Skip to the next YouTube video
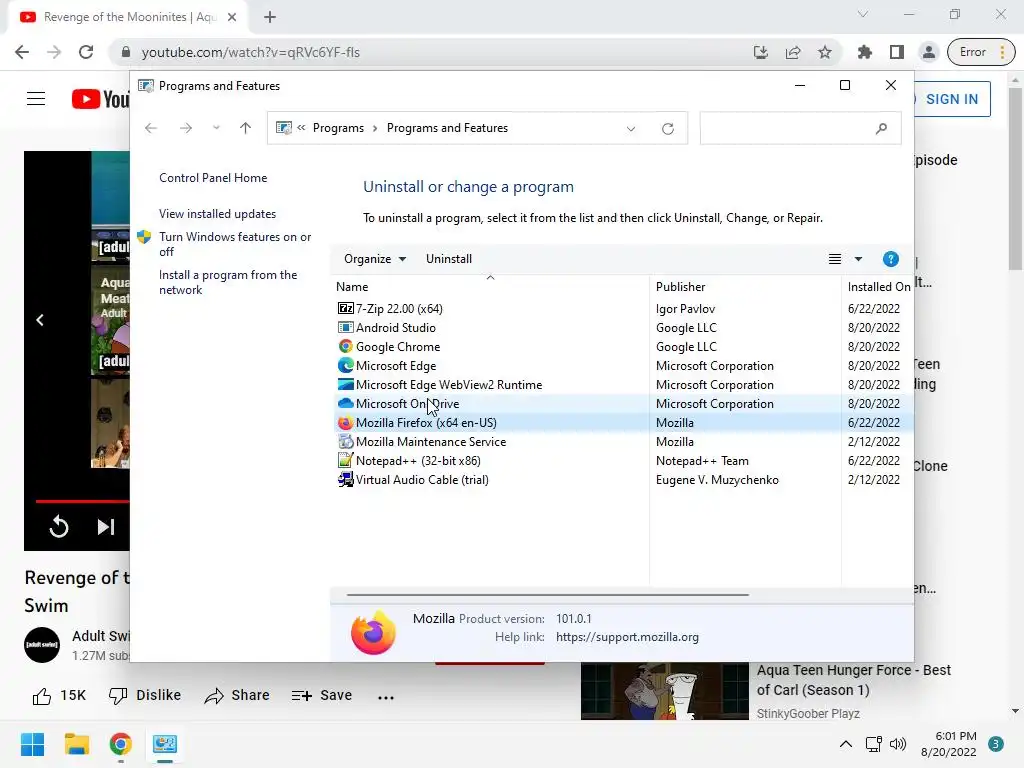 [106, 526]
